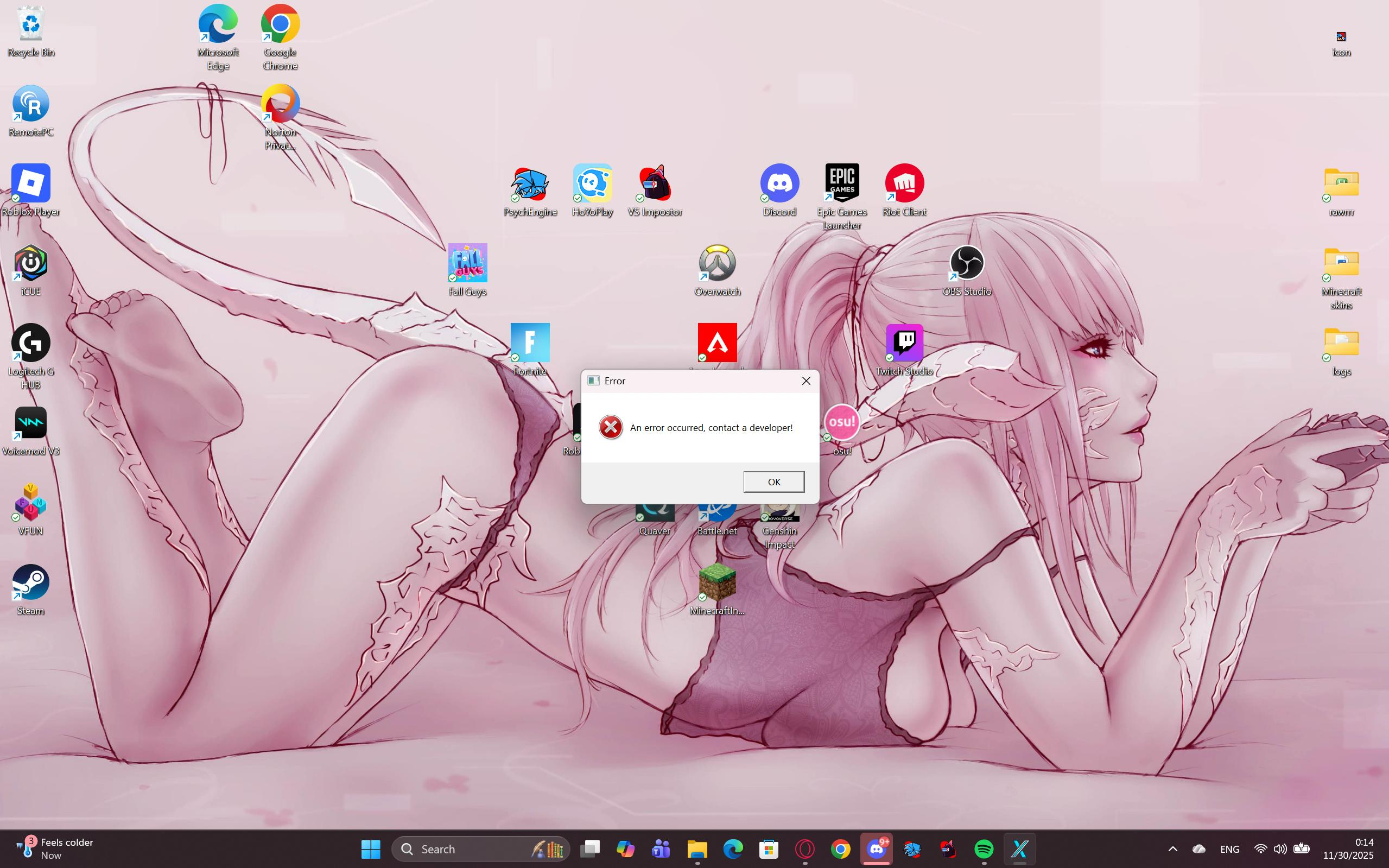Select the OBS Studio desktop icon
Screen dimensions: 1389x868
(x=967, y=263)
